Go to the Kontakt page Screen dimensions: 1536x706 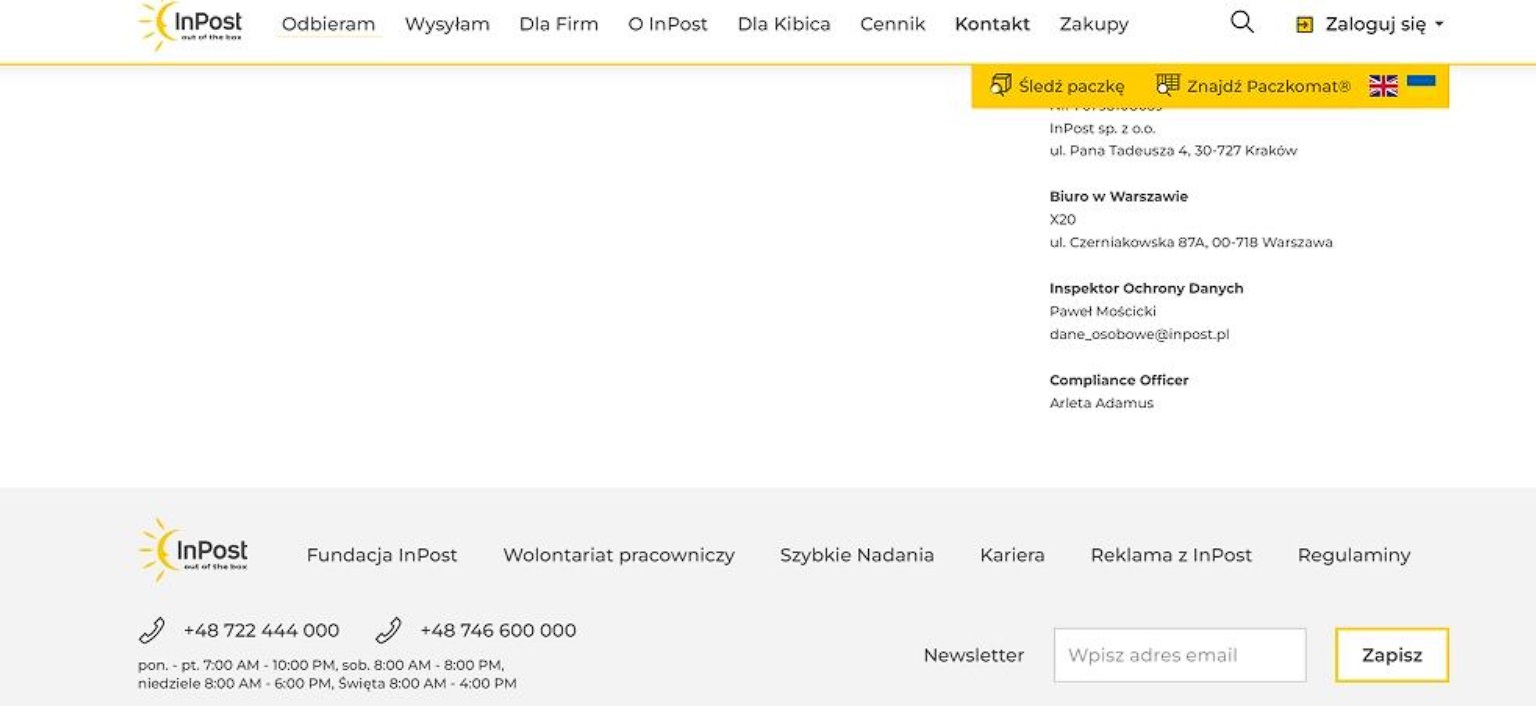[992, 24]
